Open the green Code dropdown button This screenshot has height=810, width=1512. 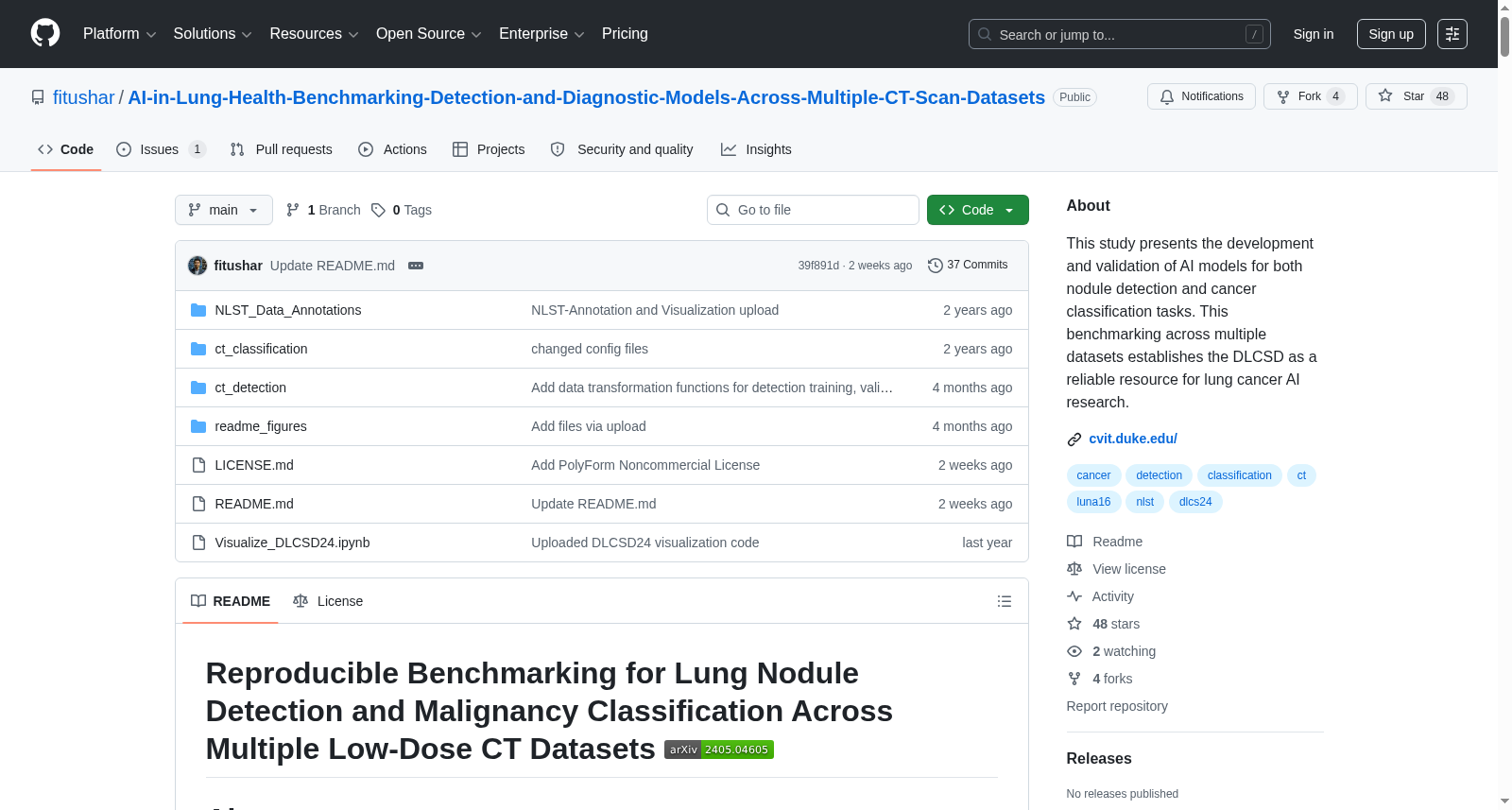pyautogui.click(x=978, y=210)
